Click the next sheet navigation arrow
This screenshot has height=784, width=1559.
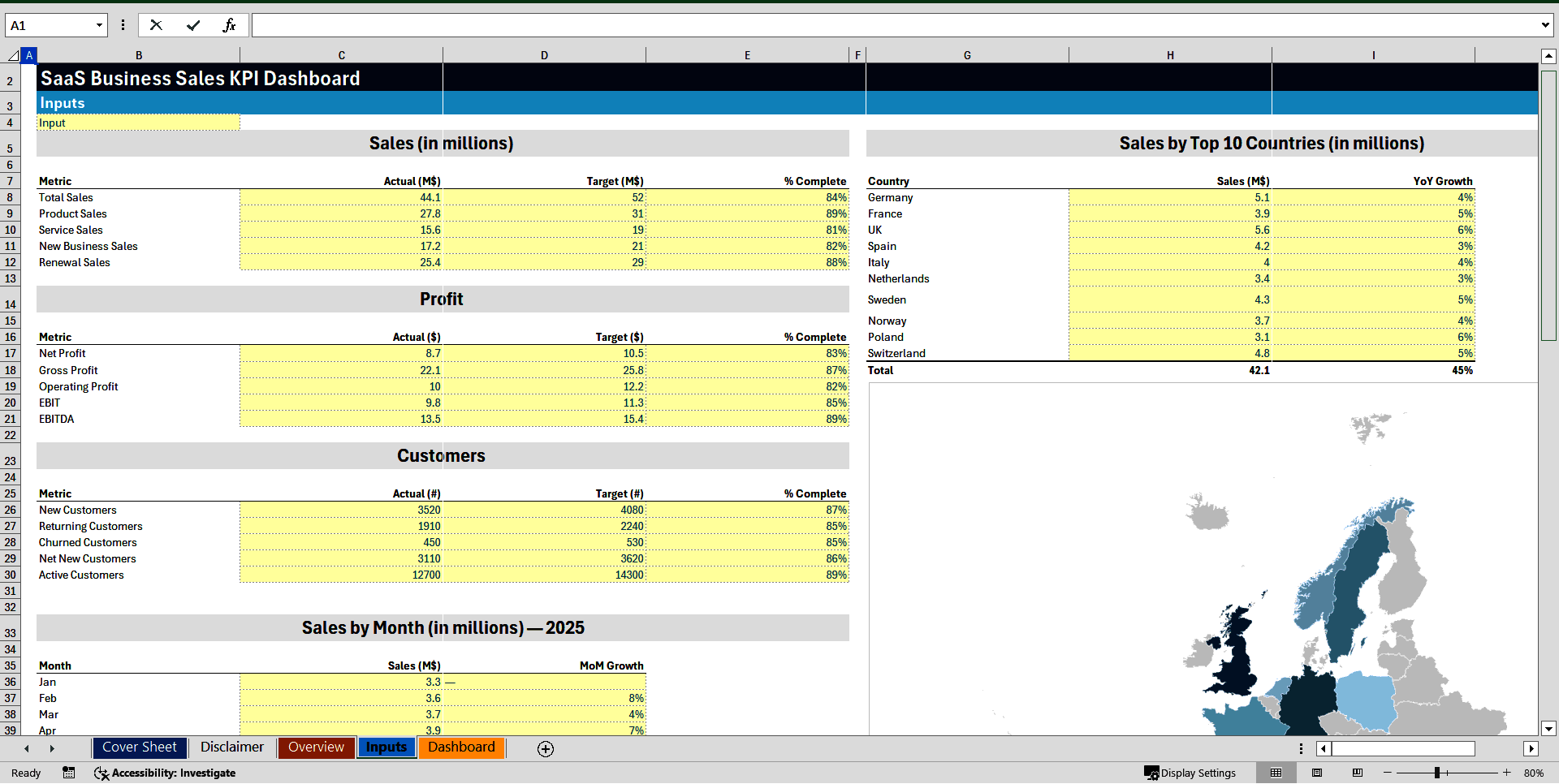[53, 748]
